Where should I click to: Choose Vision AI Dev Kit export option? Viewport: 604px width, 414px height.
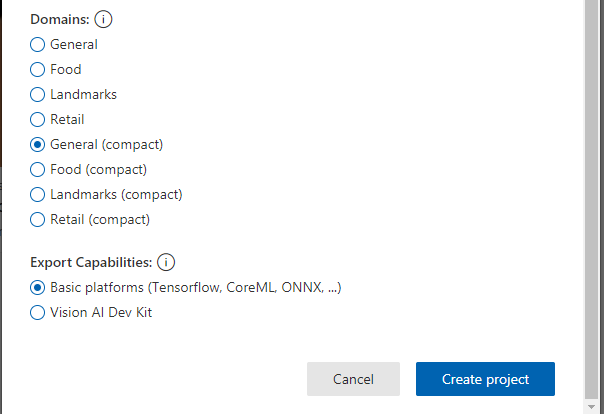38,312
